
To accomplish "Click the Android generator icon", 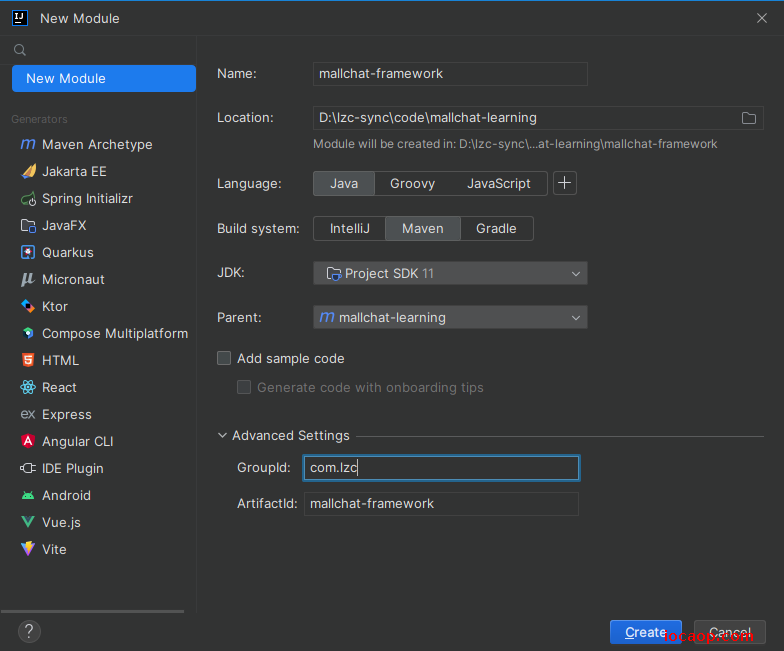I will pos(28,496).
